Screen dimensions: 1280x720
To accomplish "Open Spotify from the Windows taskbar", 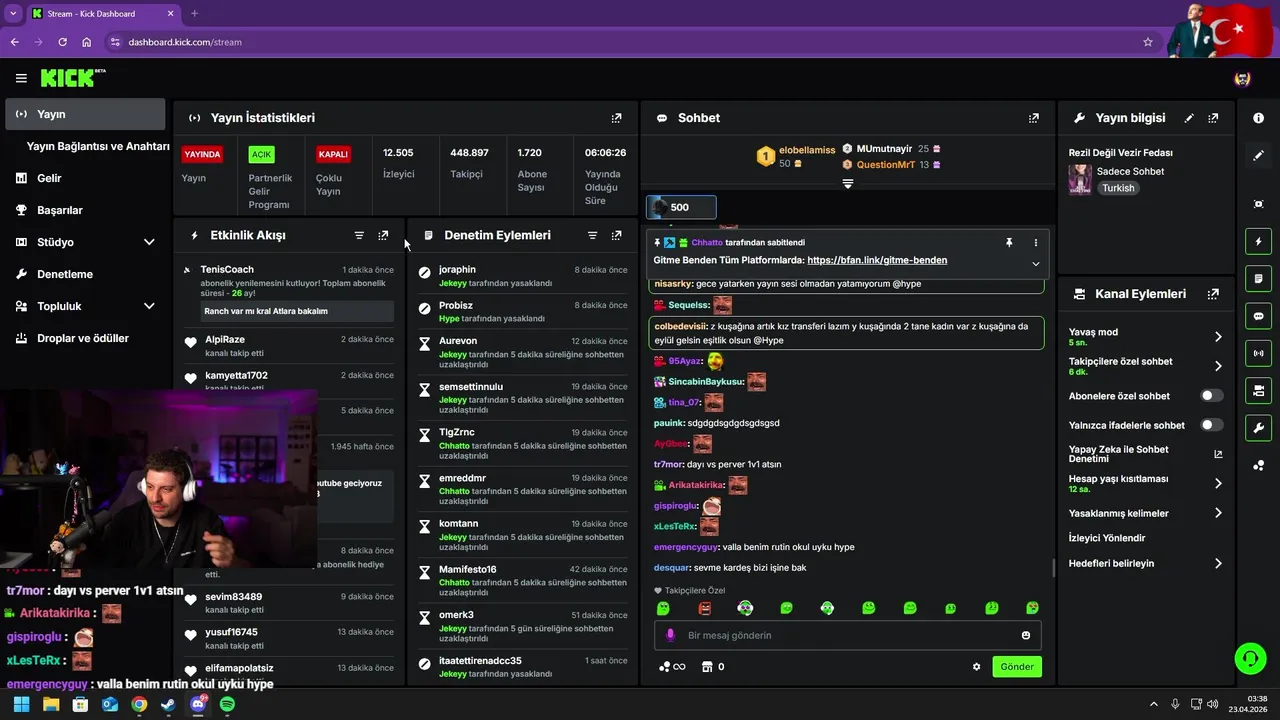I will [x=227, y=704].
